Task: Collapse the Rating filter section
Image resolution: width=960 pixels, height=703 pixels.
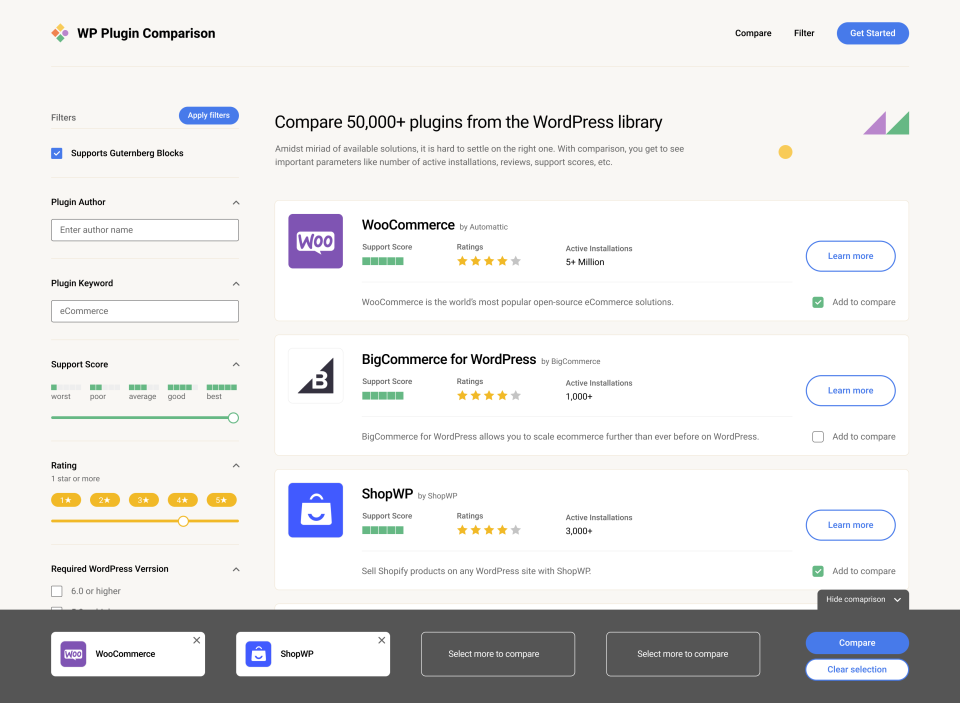Action: pos(236,465)
